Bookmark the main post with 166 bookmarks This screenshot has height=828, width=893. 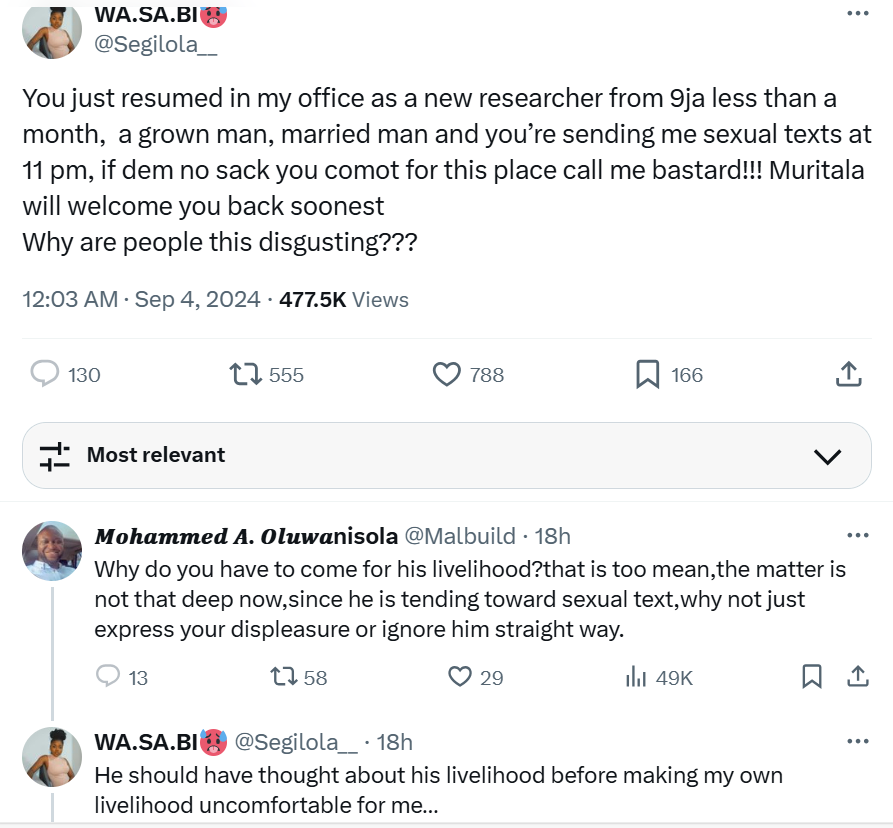point(647,374)
